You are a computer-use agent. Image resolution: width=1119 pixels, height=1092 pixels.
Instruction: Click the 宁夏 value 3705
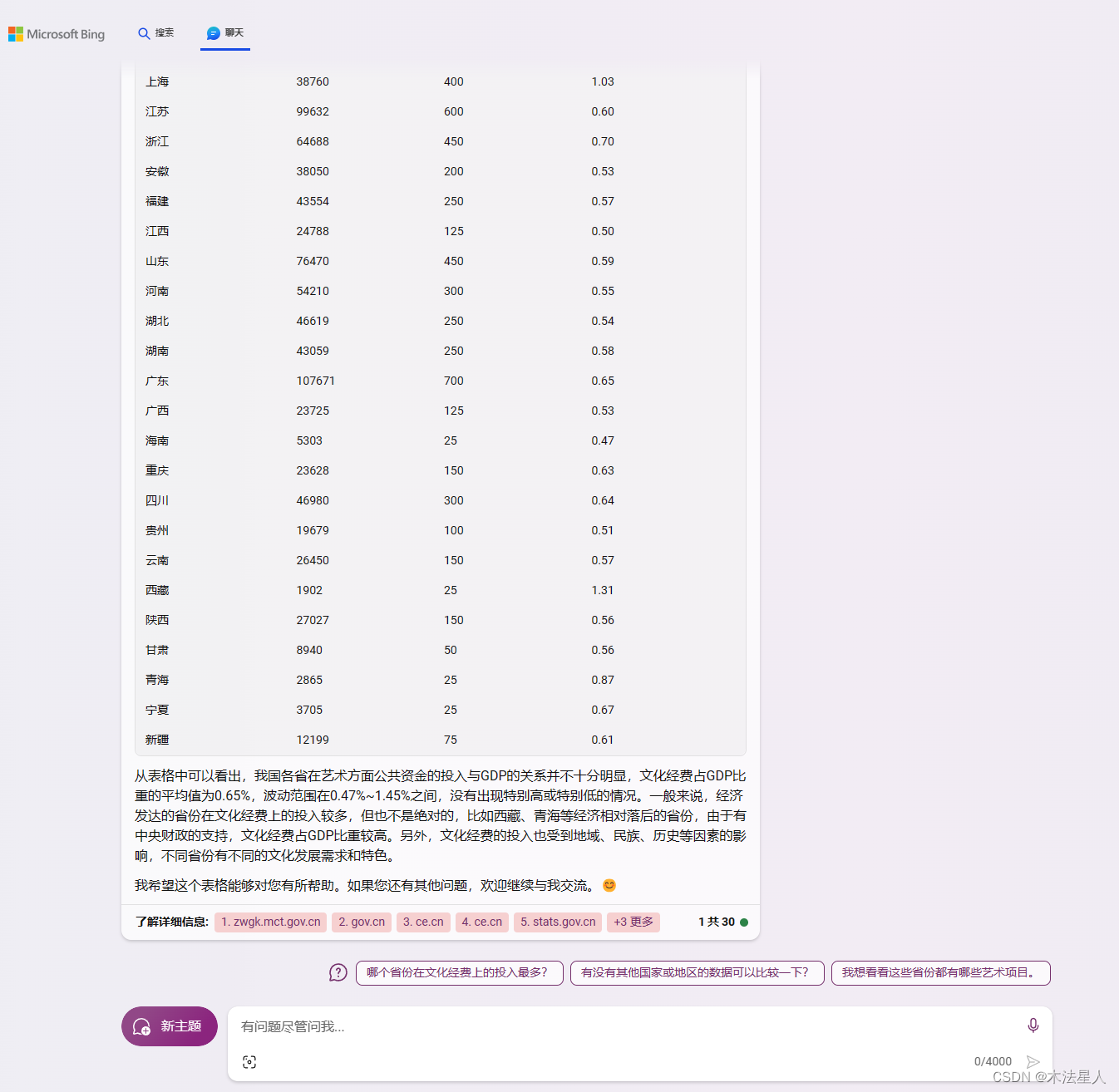309,710
